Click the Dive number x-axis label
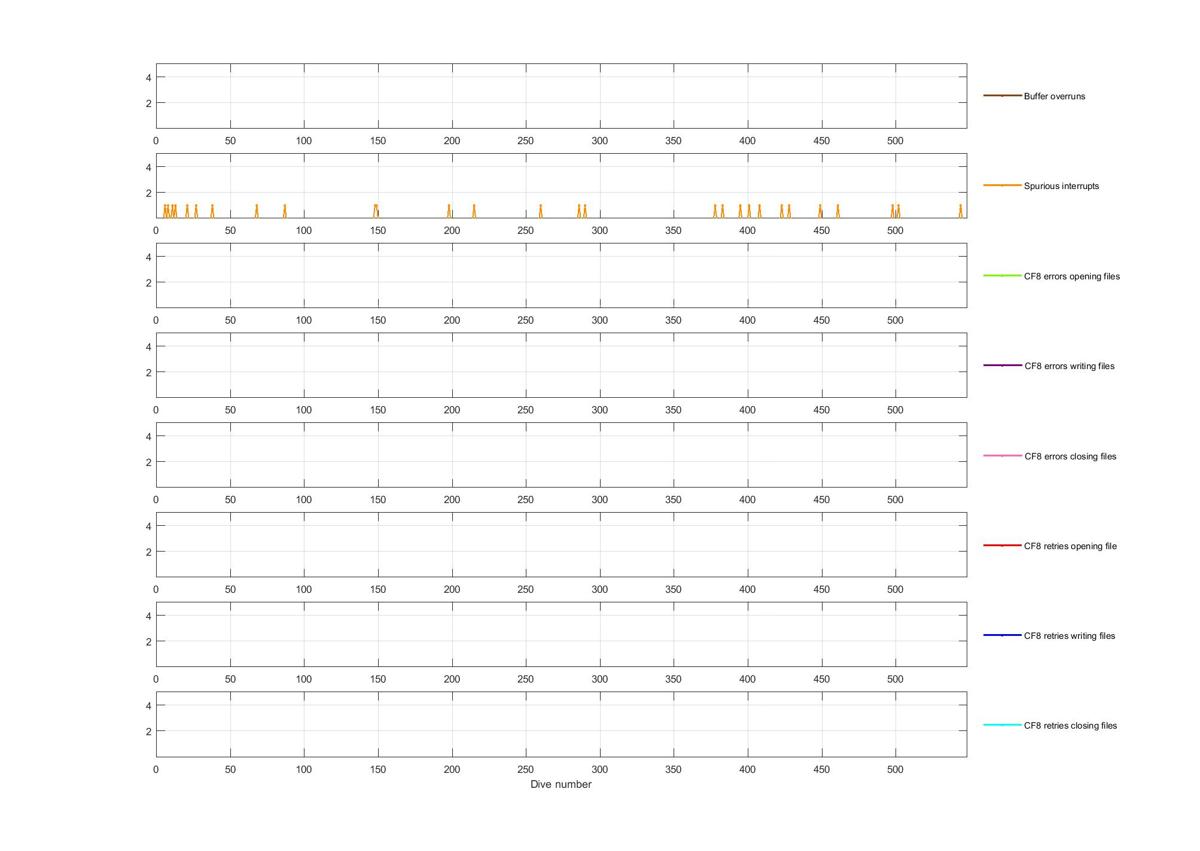1200x851 pixels. [x=561, y=785]
